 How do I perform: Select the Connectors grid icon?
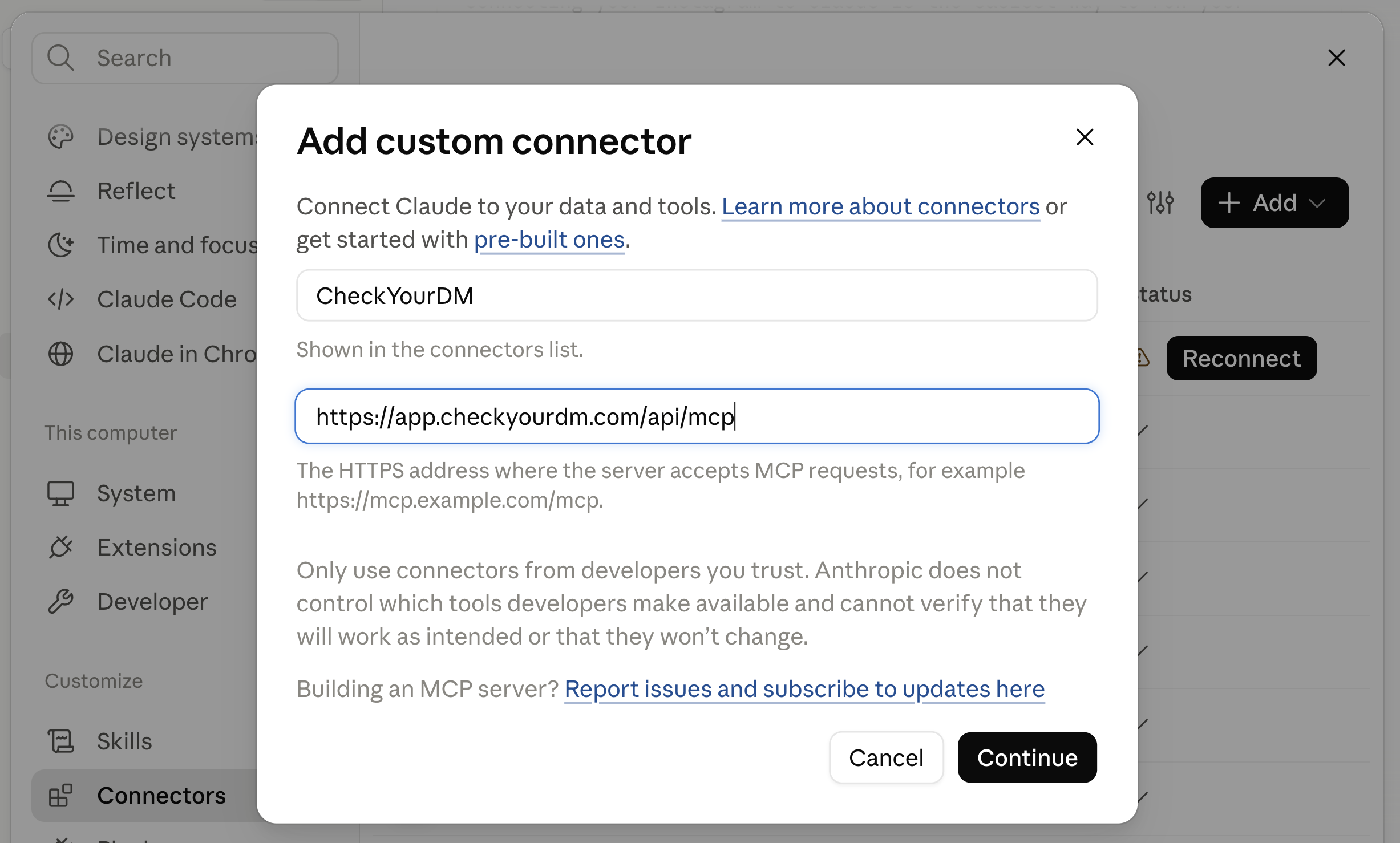(60, 796)
